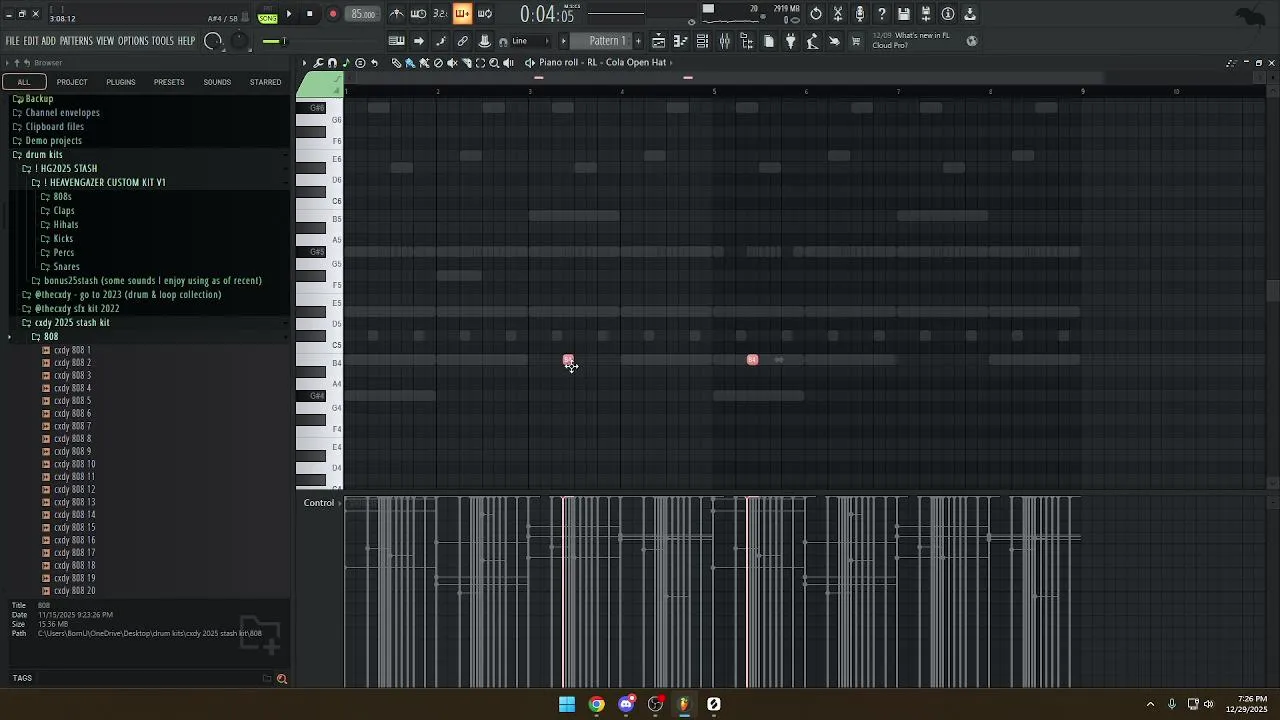Open the help question mark icon
The image size is (1280, 720).
(882, 14)
